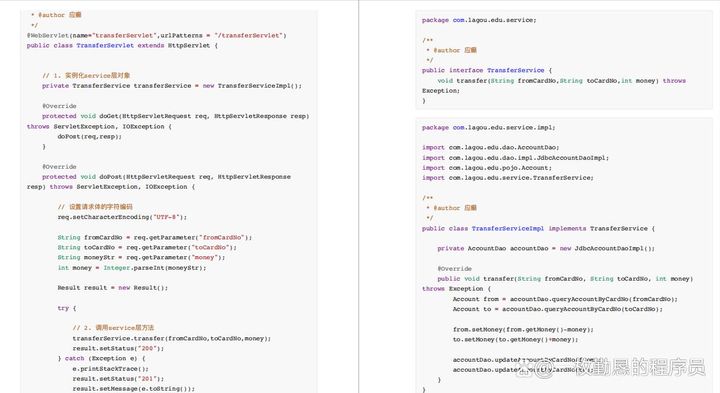This screenshot has width=720, height=393.
Task: Click the line 'to.setMoney(to.getMoney()+money);'
Action: (516, 340)
